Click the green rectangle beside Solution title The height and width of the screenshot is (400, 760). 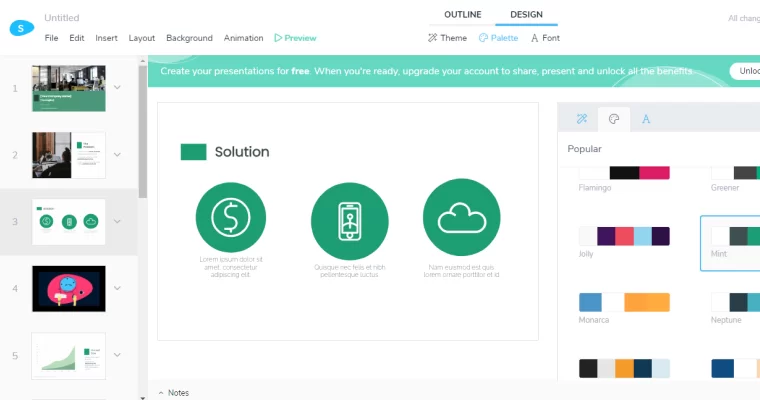pos(193,152)
